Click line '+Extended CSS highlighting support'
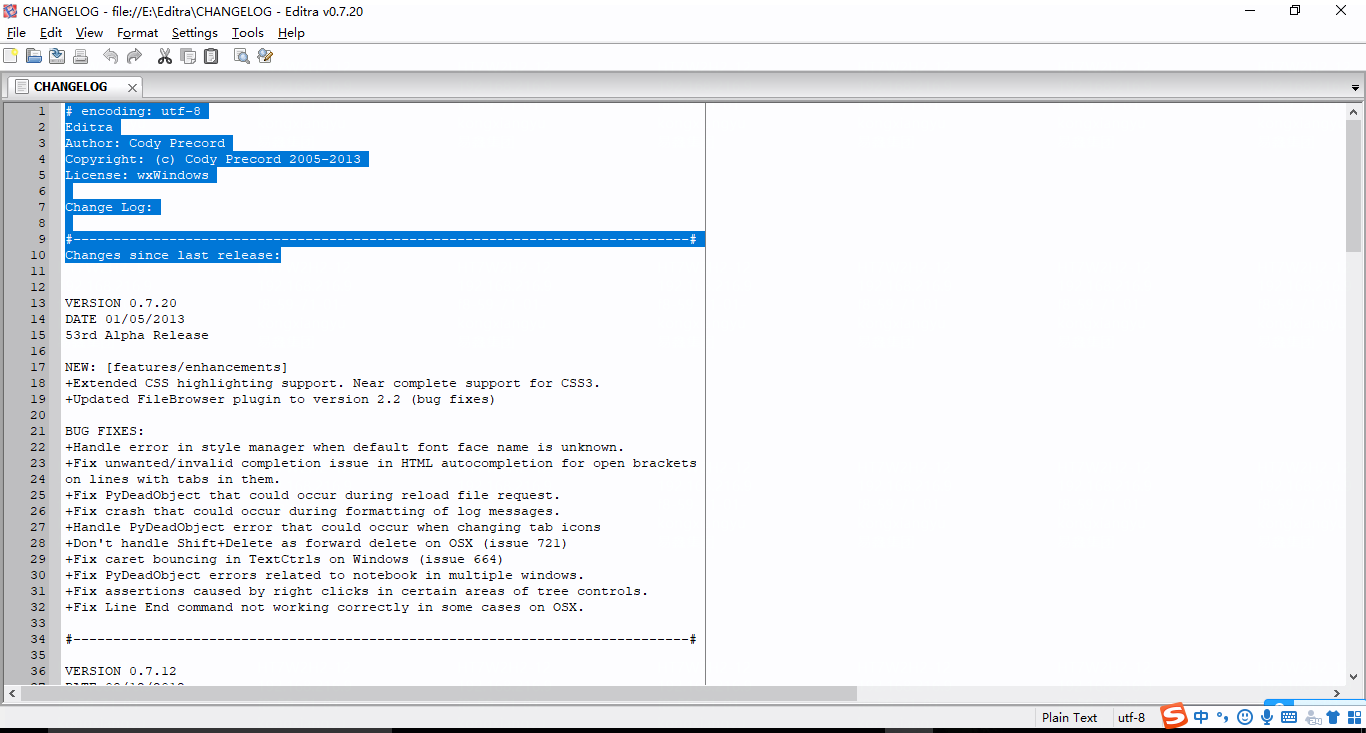The height and width of the screenshot is (733, 1366). 333,383
